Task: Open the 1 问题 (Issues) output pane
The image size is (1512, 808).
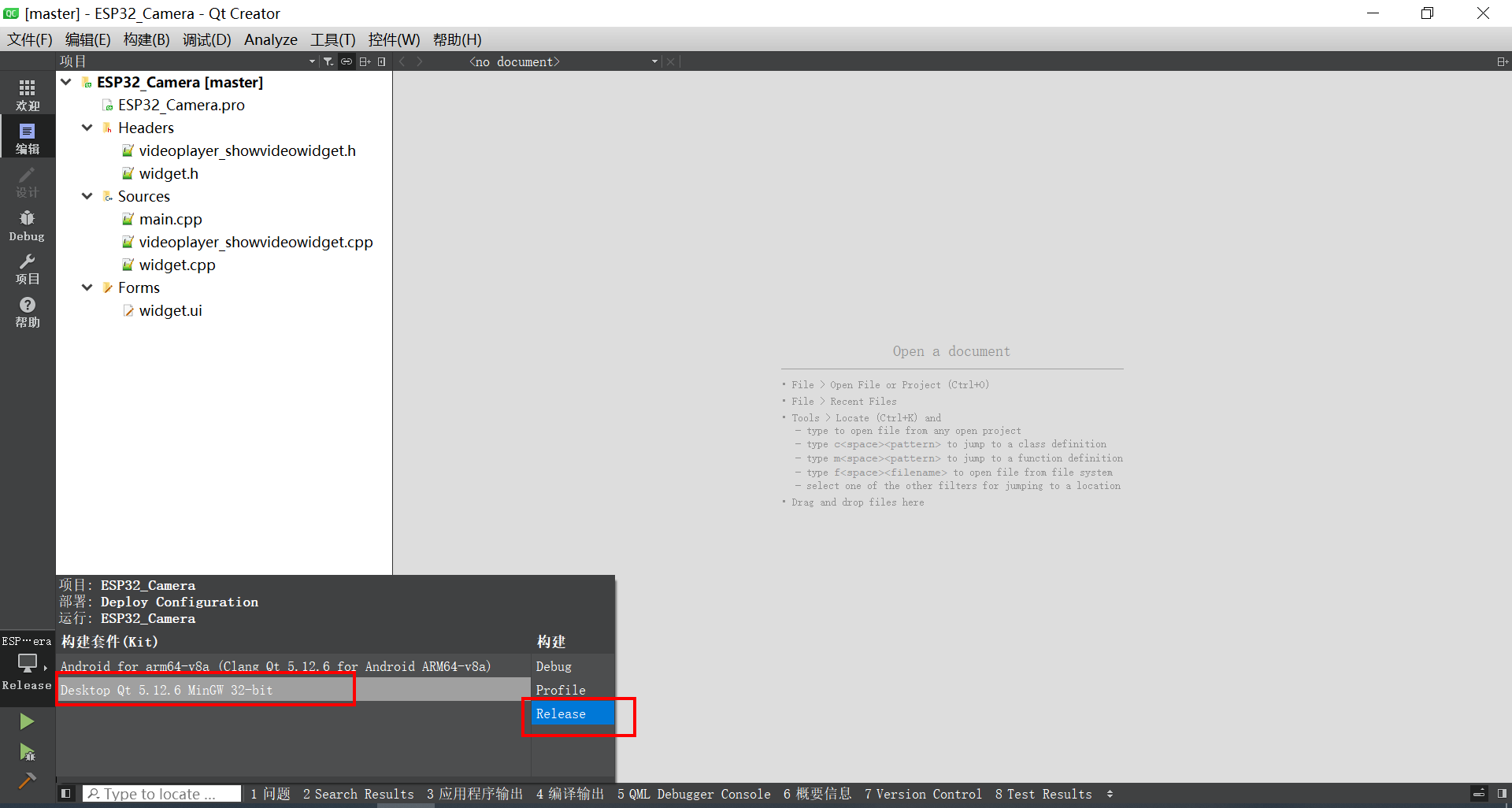Action: pyautogui.click(x=270, y=794)
